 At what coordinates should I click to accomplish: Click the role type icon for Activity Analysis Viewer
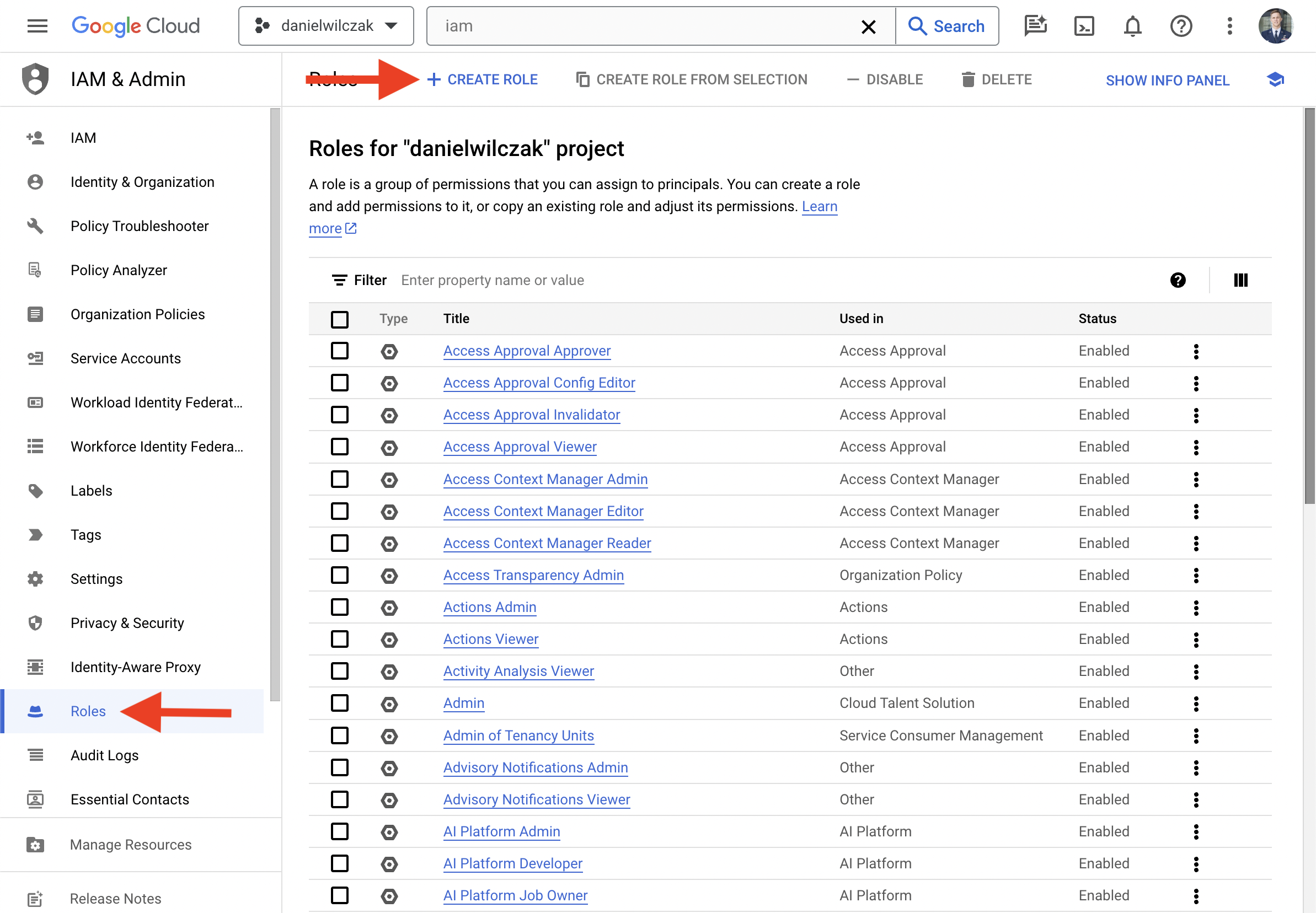(389, 671)
